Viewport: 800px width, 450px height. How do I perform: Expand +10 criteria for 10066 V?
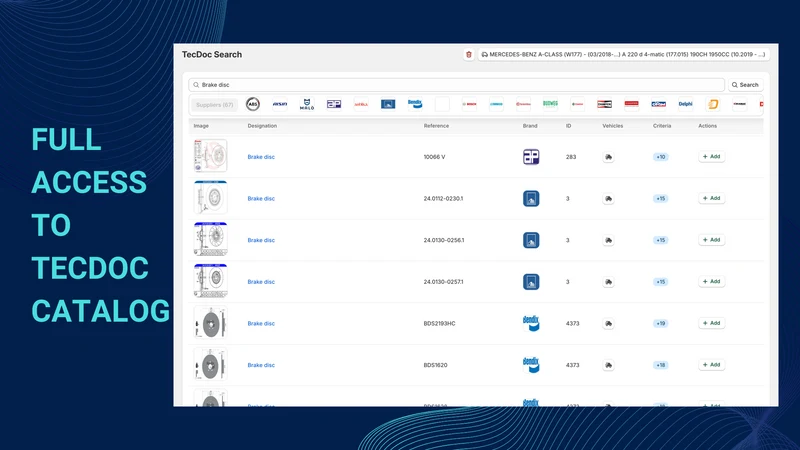click(x=661, y=157)
